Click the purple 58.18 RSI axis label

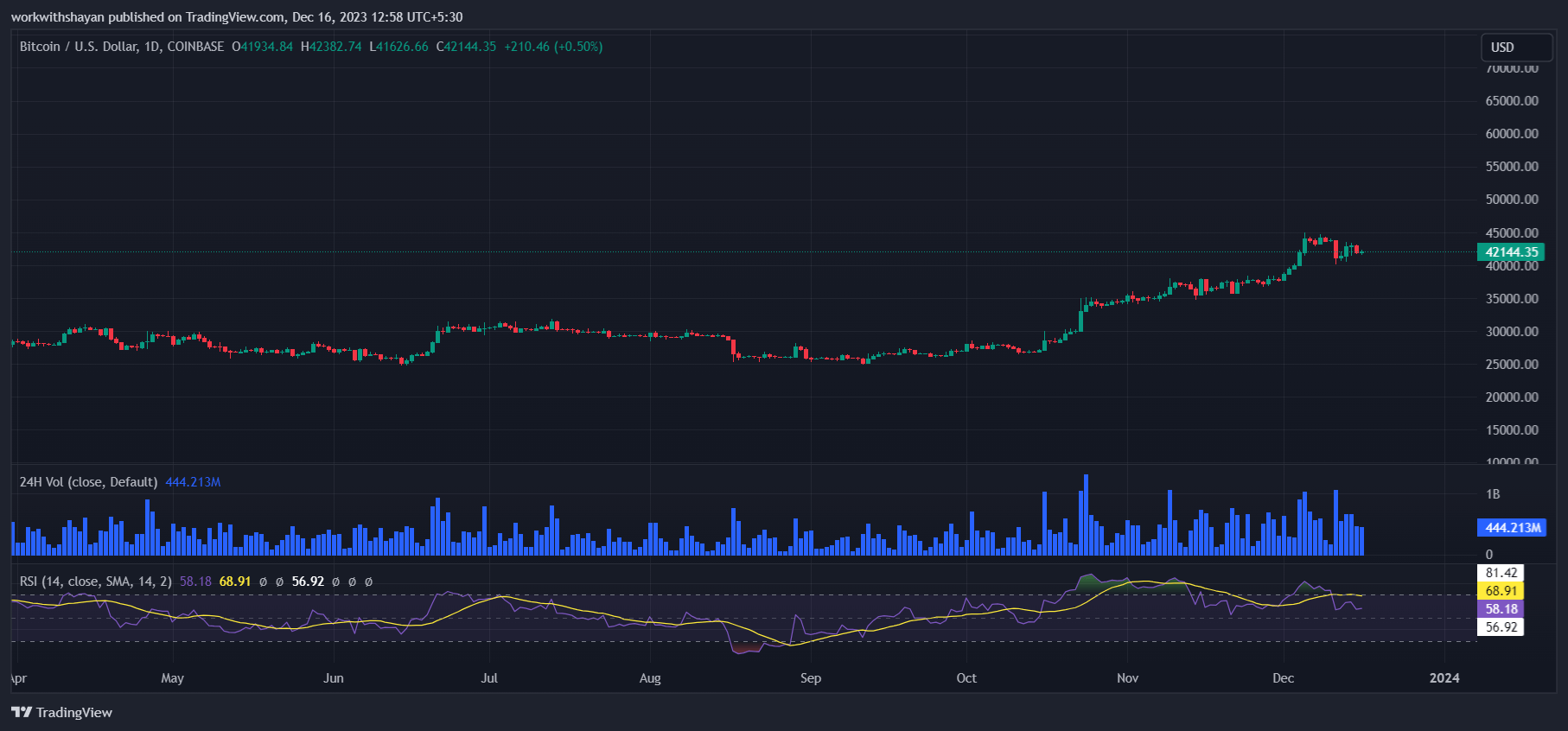[x=1501, y=609]
